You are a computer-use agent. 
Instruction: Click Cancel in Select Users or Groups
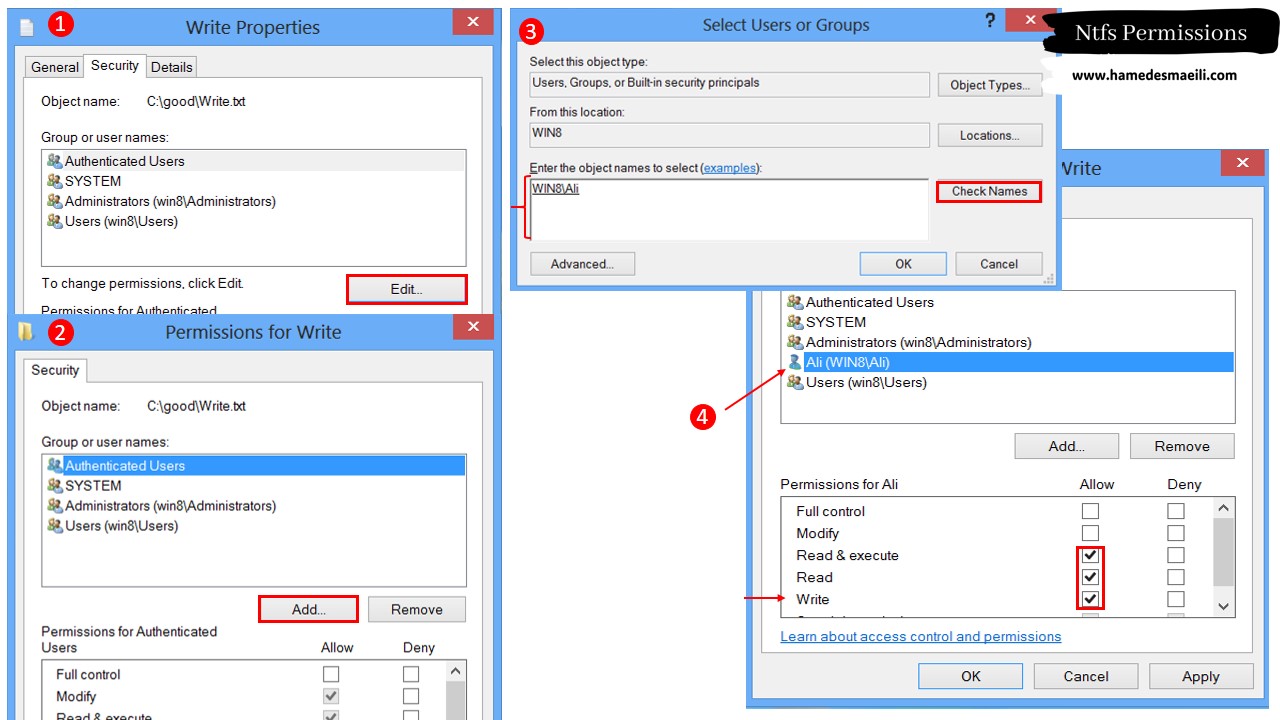coord(999,264)
